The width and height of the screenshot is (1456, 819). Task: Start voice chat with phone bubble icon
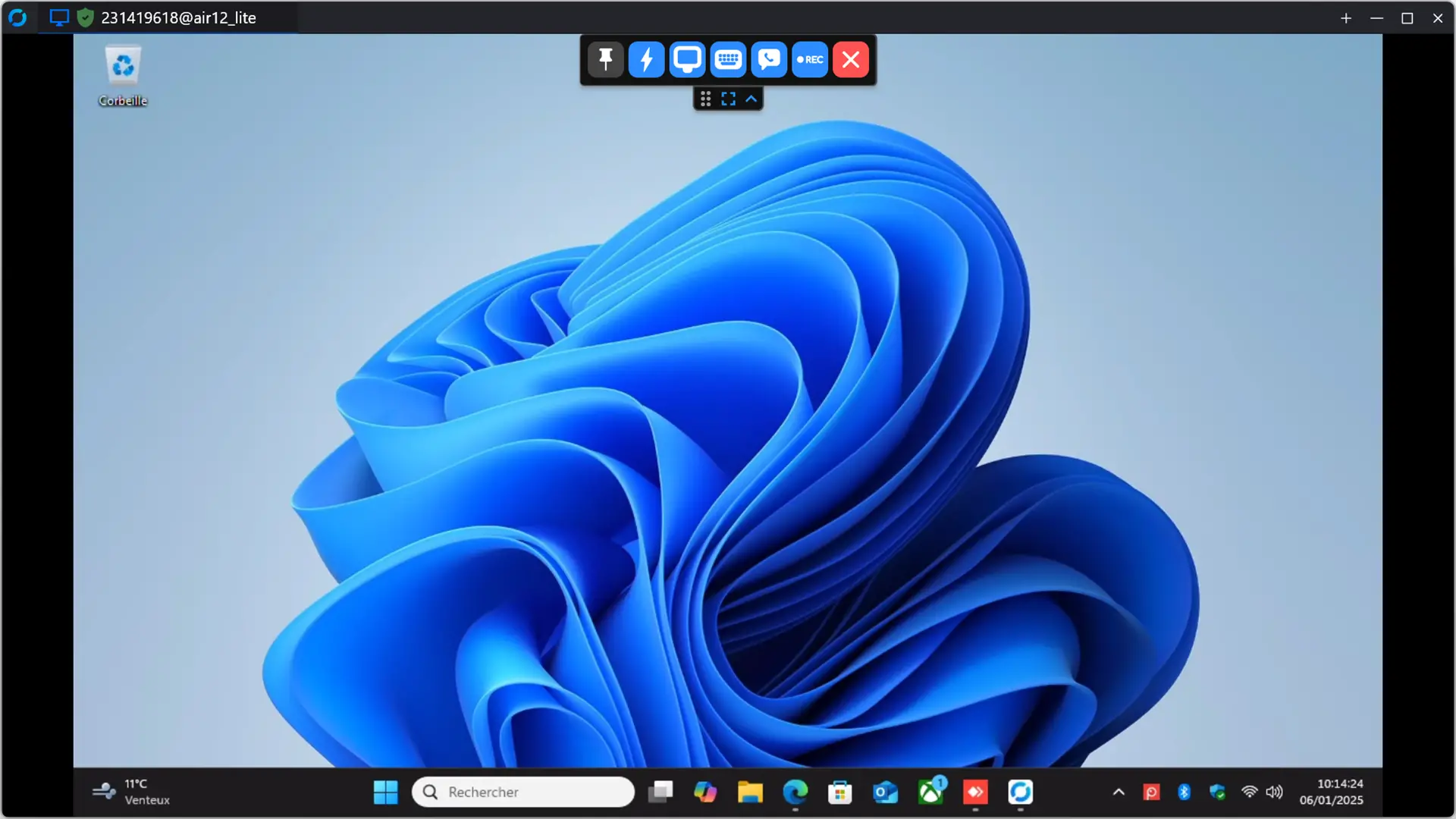(769, 59)
